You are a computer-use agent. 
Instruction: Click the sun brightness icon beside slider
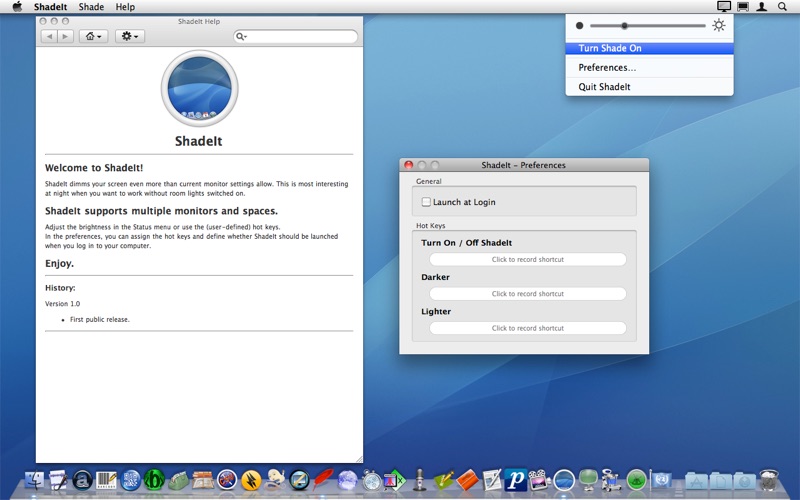point(718,26)
